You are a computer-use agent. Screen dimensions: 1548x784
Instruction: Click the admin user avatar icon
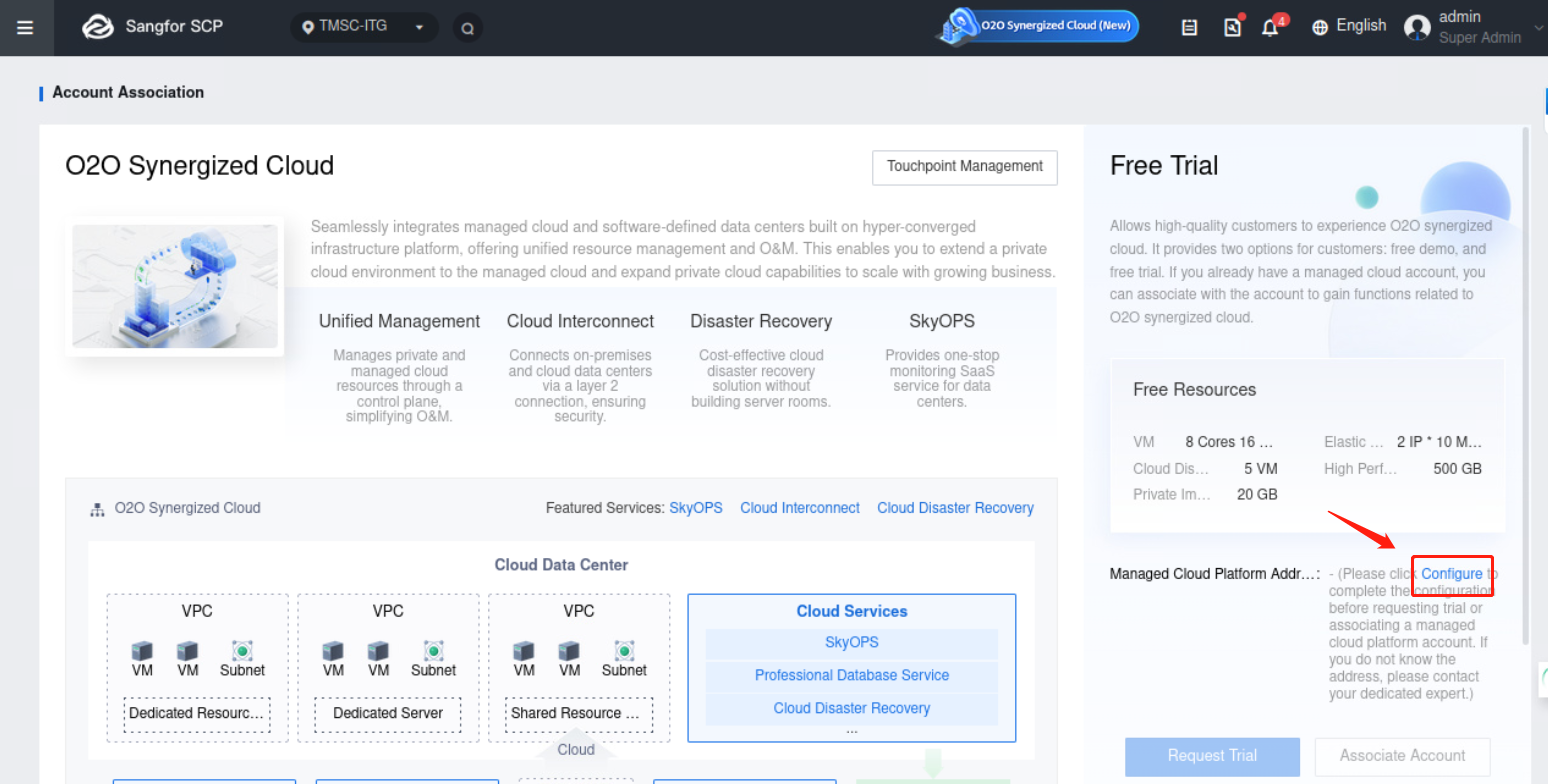pyautogui.click(x=1417, y=27)
